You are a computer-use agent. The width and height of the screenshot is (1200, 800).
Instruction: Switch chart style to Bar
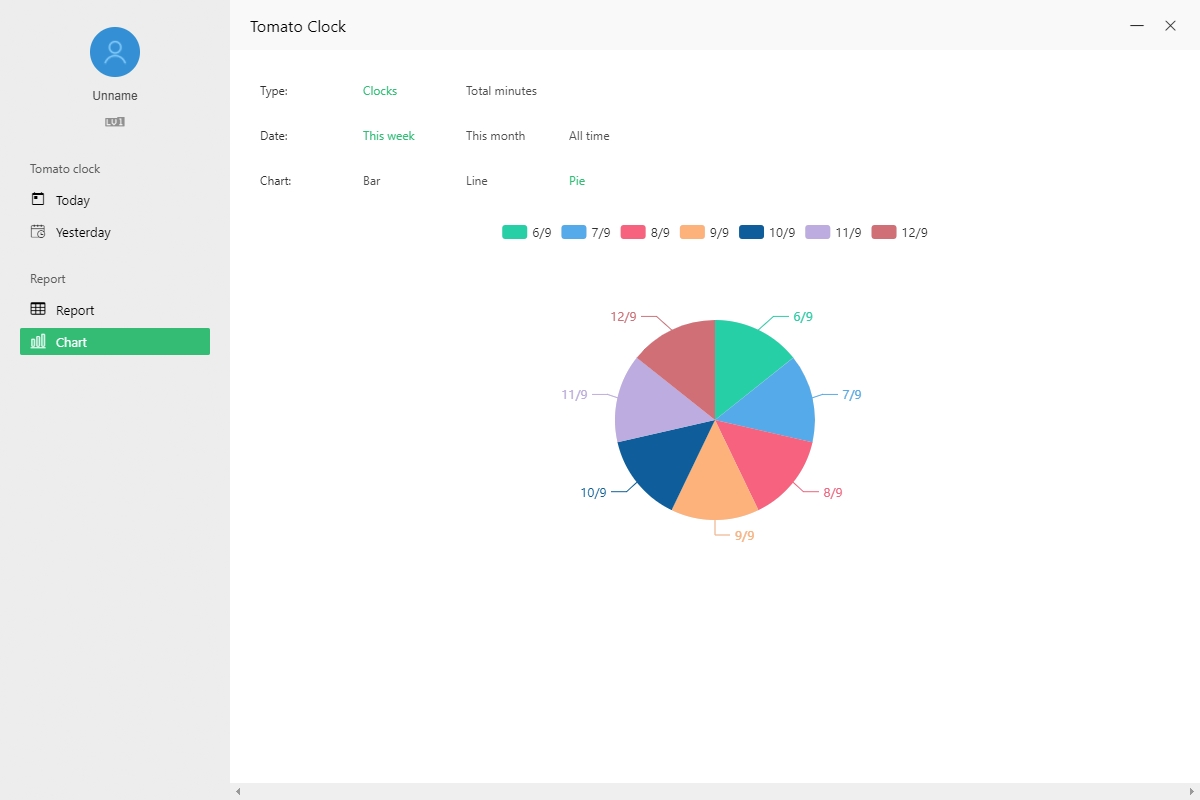point(372,181)
